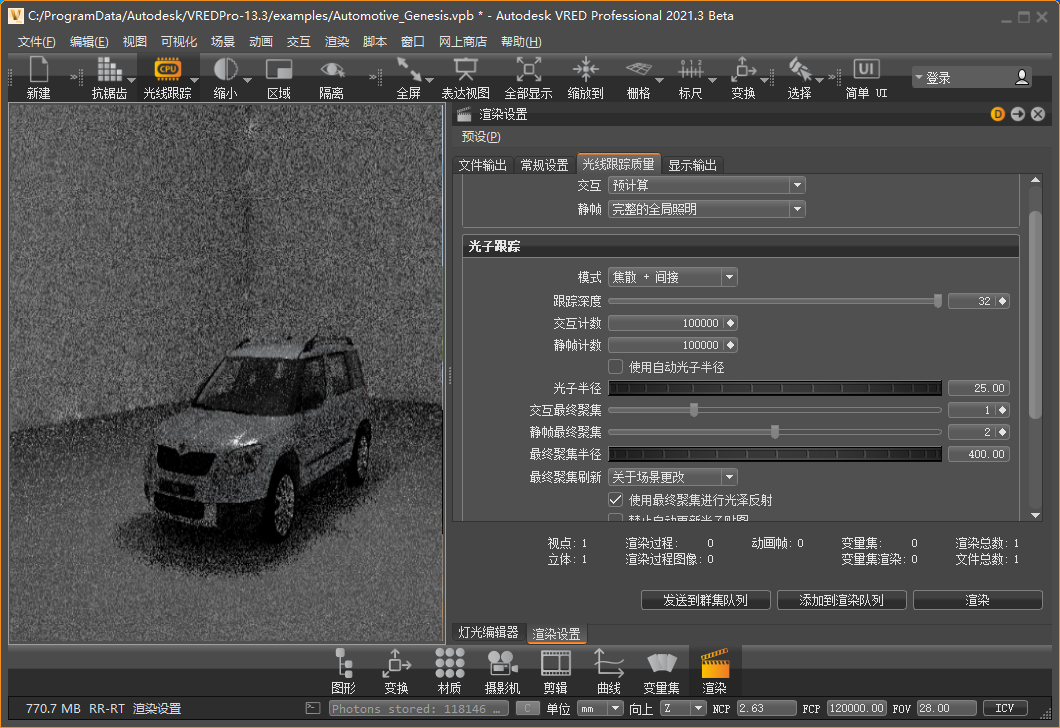Switch to the 常规设置 tab

pyautogui.click(x=544, y=165)
